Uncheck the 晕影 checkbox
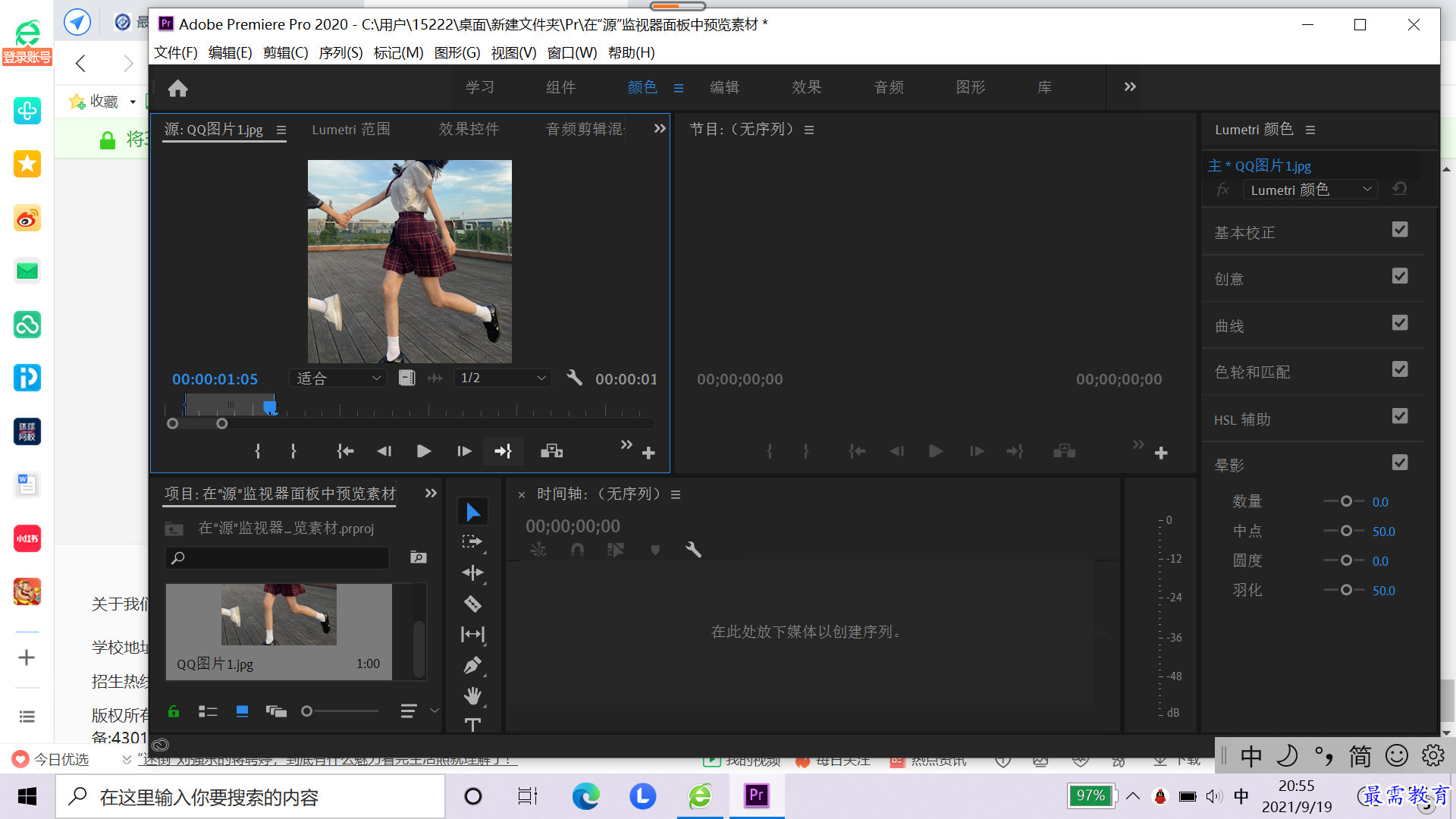The height and width of the screenshot is (819, 1456). click(1400, 463)
